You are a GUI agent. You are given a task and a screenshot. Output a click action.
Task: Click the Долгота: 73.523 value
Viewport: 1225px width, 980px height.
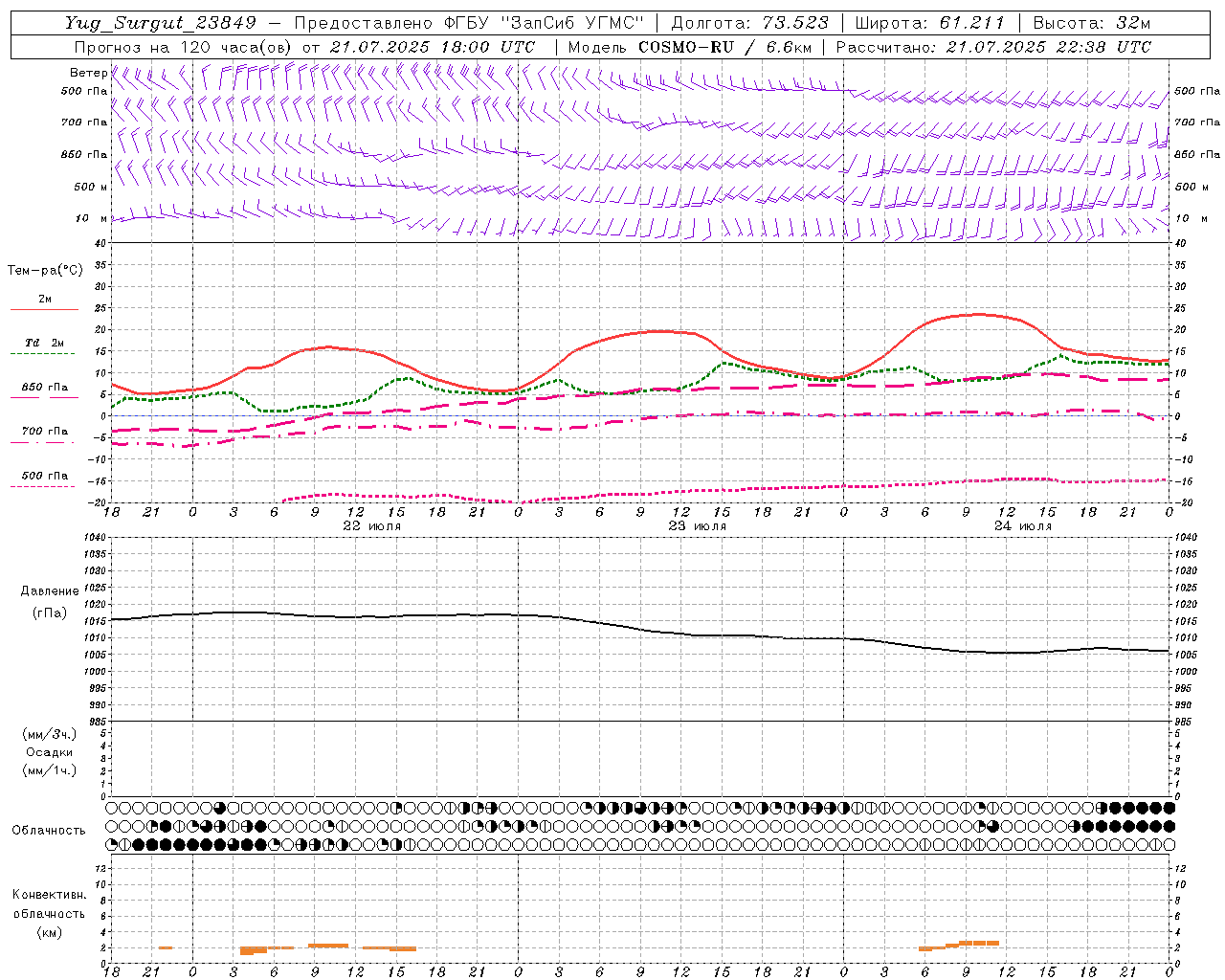pos(750,23)
